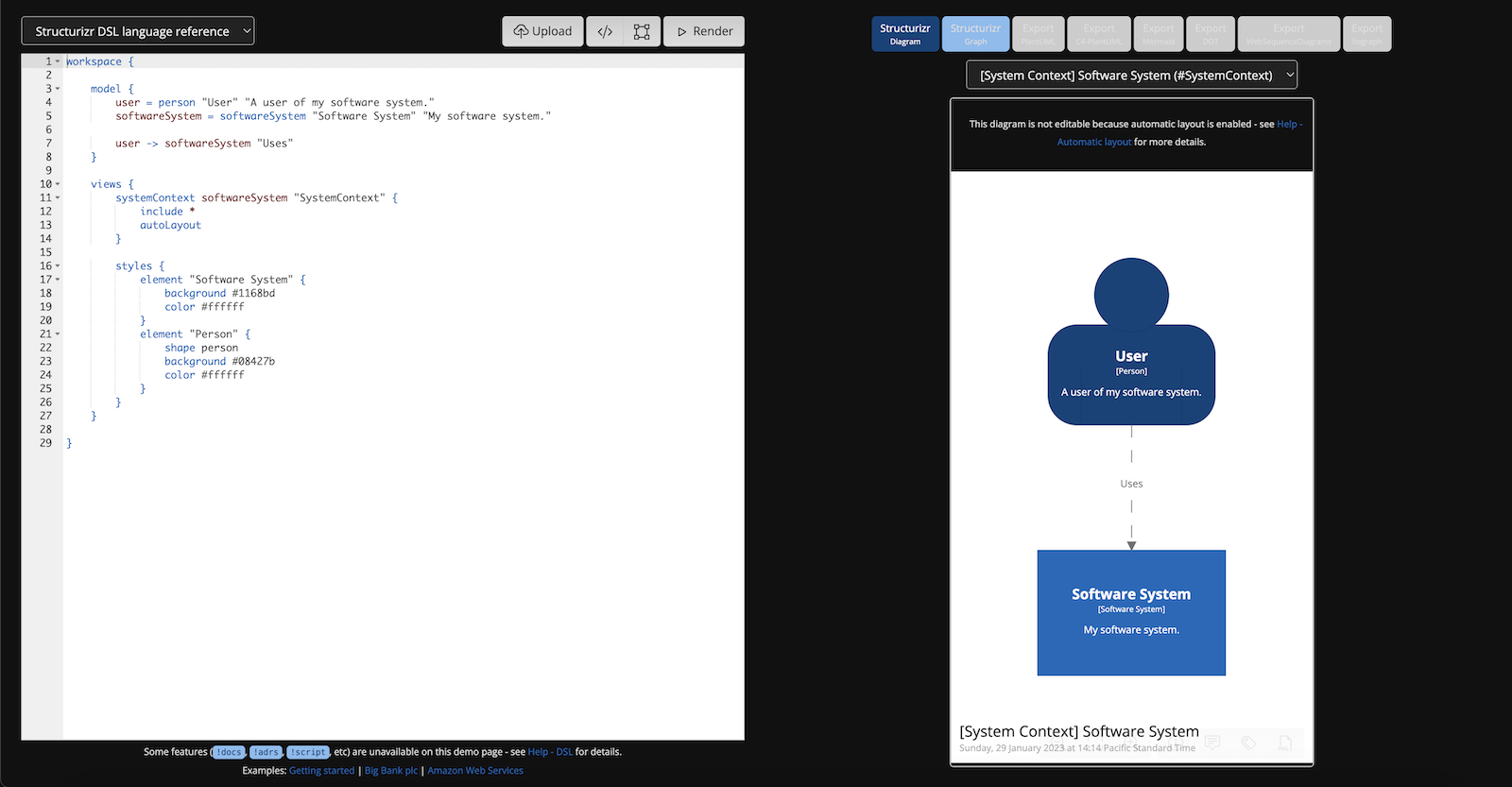Click the diagram title System Context Software System
This screenshot has width=1512, height=787.
[x=1079, y=731]
